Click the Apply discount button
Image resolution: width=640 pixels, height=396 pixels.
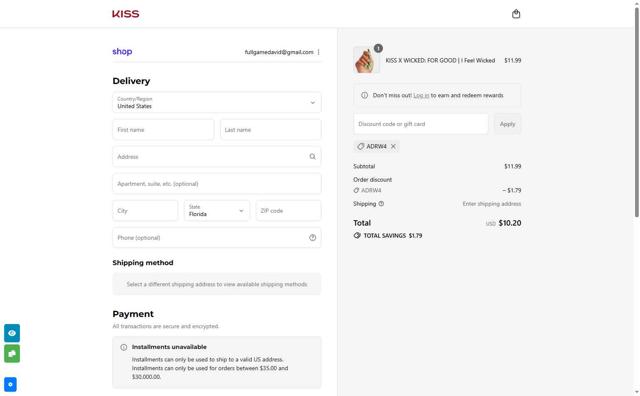(507, 124)
